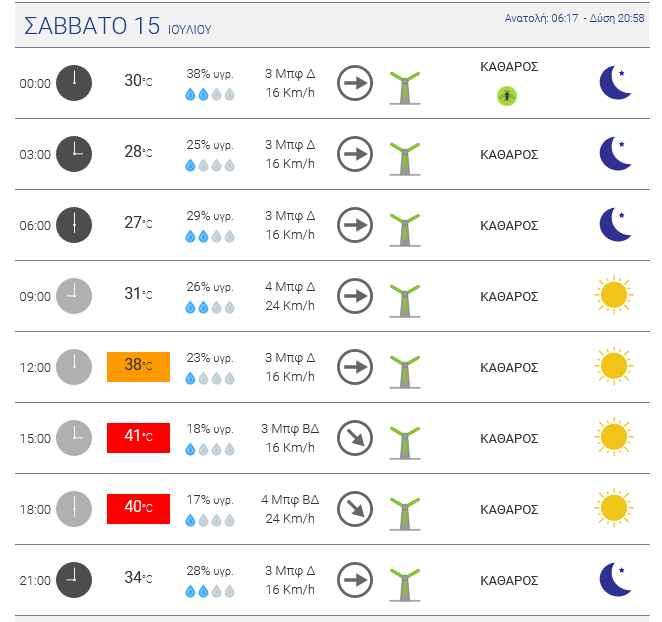The height and width of the screenshot is (622, 662).
Task: Click the red 41°C temperature box
Action: [x=138, y=438]
